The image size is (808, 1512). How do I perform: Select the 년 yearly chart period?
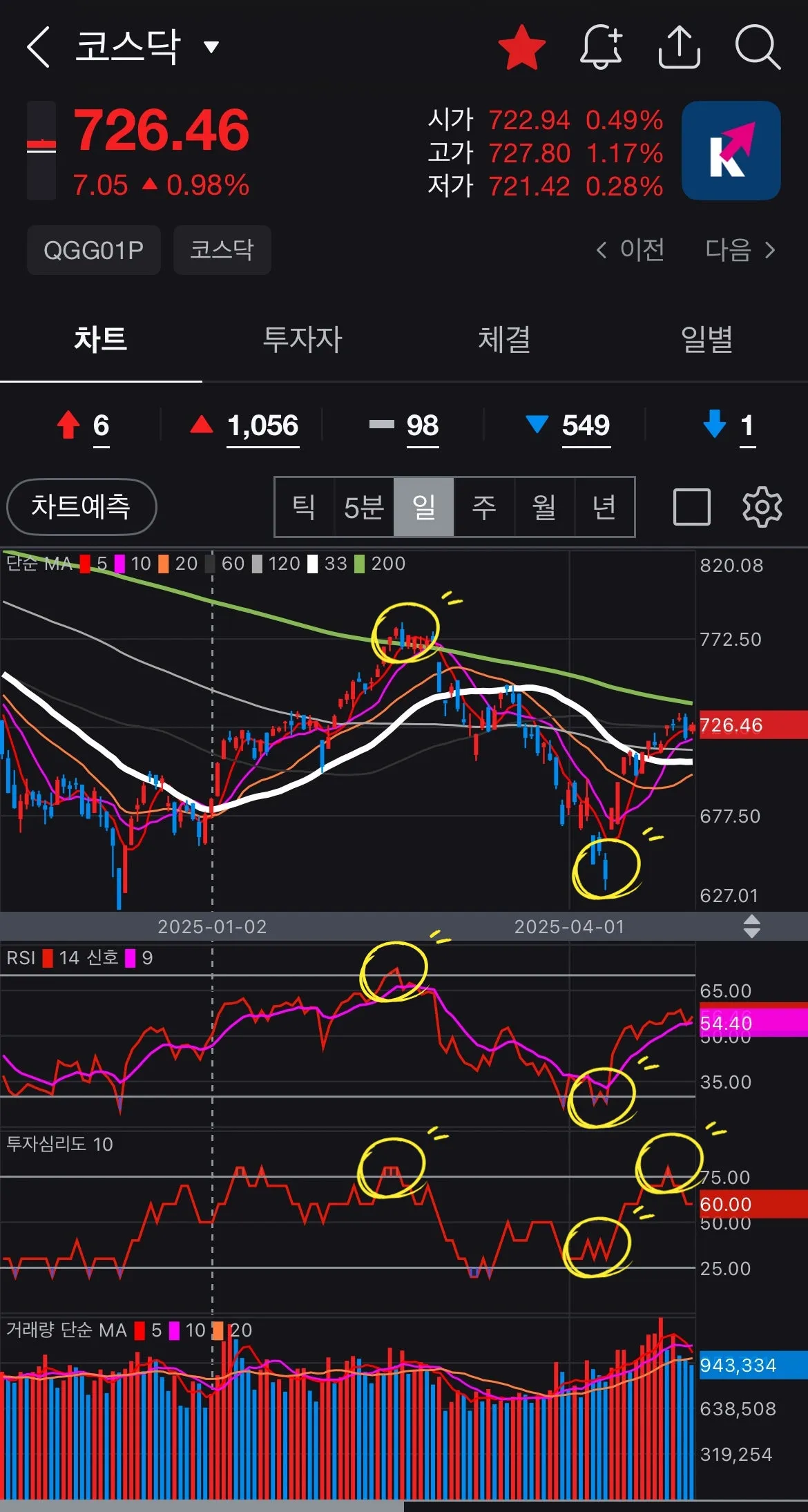click(604, 507)
